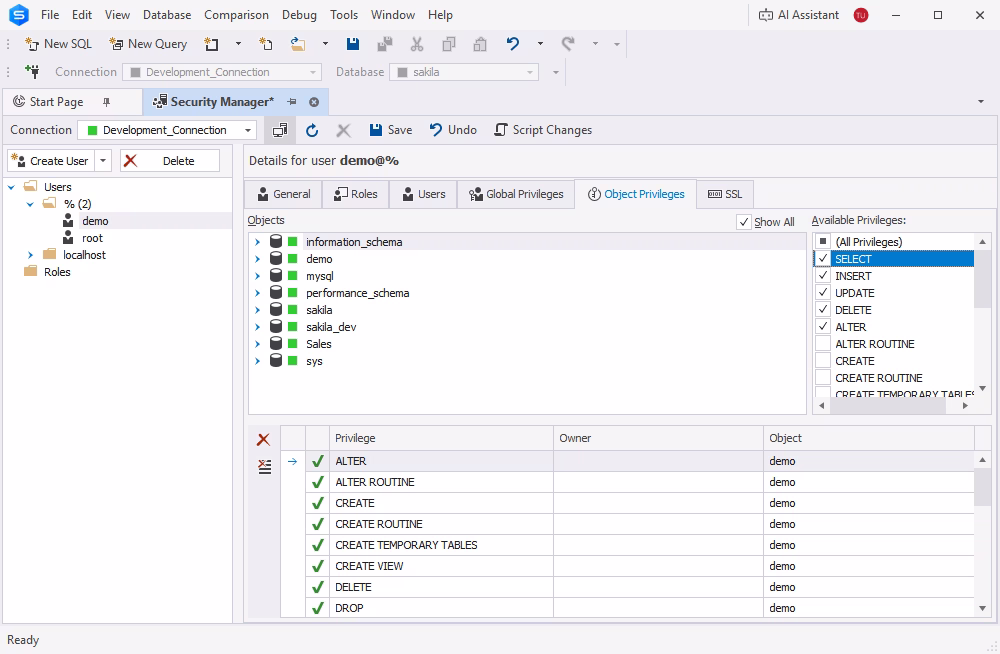The height and width of the screenshot is (654, 1000).
Task: Uncheck the ALTER privilege checkbox
Action: pyautogui.click(x=823, y=327)
